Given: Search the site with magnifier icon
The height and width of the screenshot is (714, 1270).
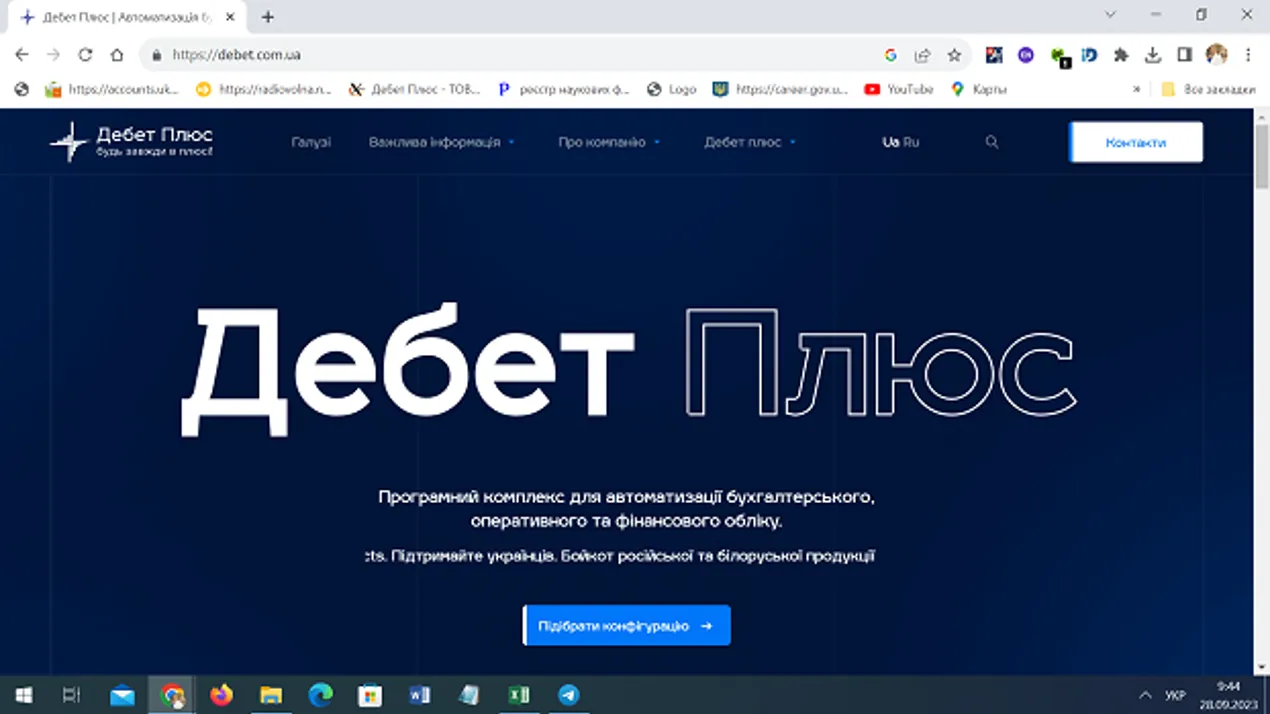Looking at the screenshot, I should click(x=992, y=142).
